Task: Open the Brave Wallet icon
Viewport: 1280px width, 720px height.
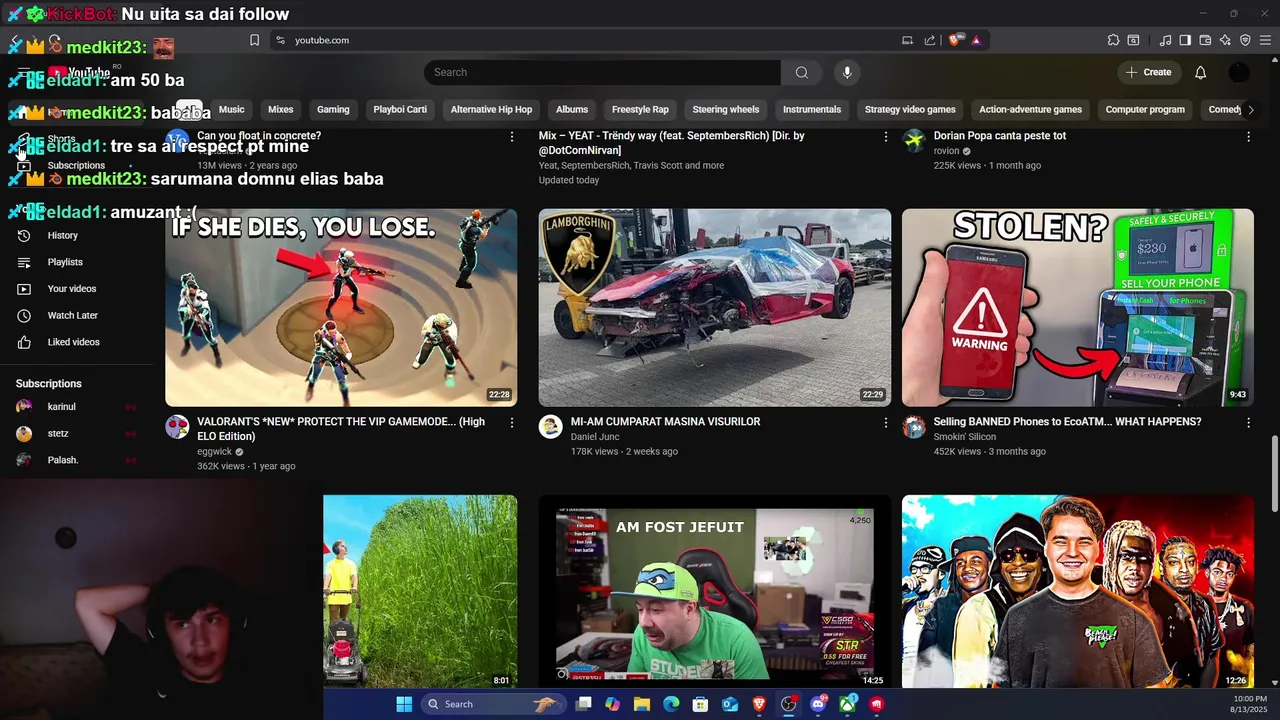Action: pos(1205,40)
